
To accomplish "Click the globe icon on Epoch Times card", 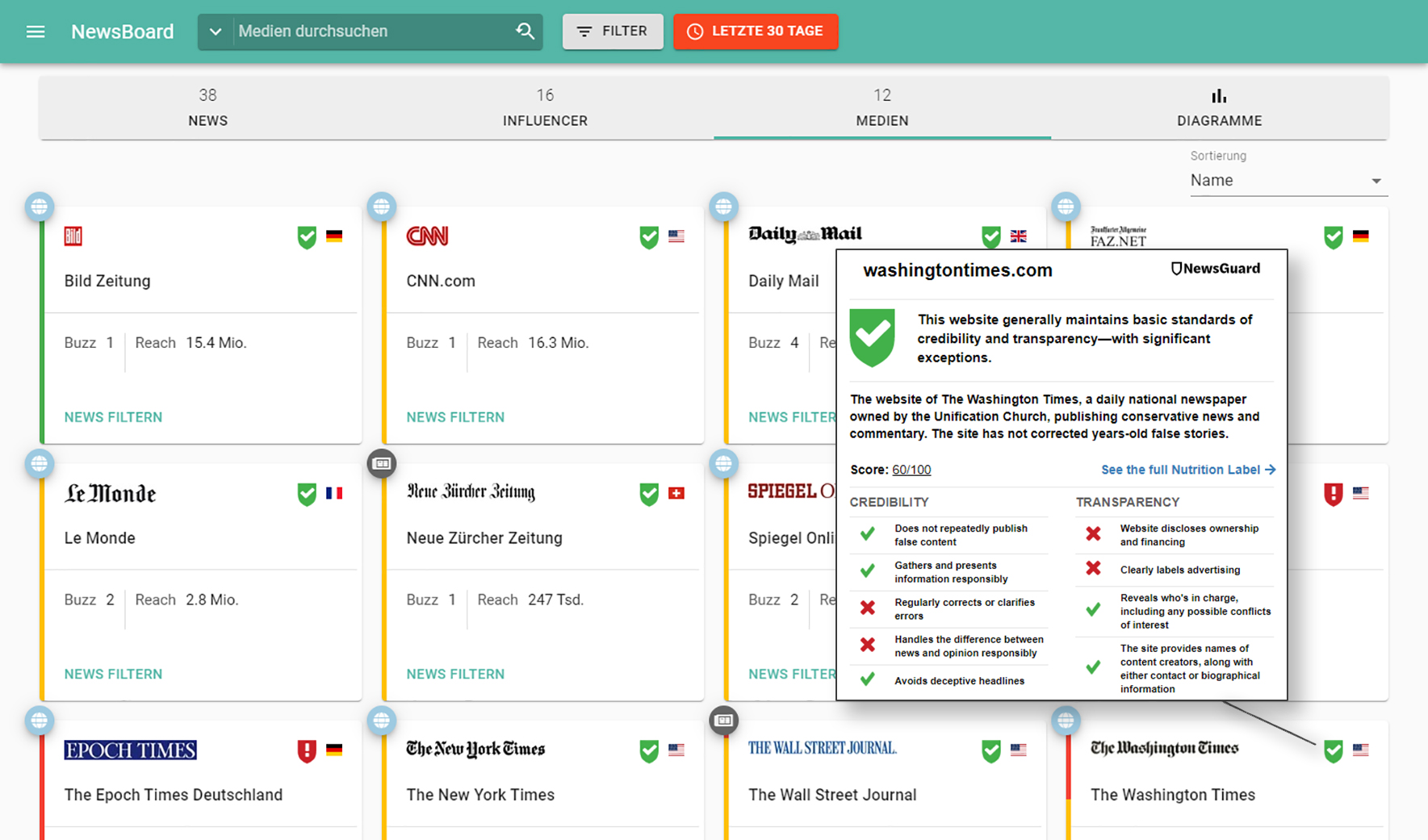I will (40, 720).
